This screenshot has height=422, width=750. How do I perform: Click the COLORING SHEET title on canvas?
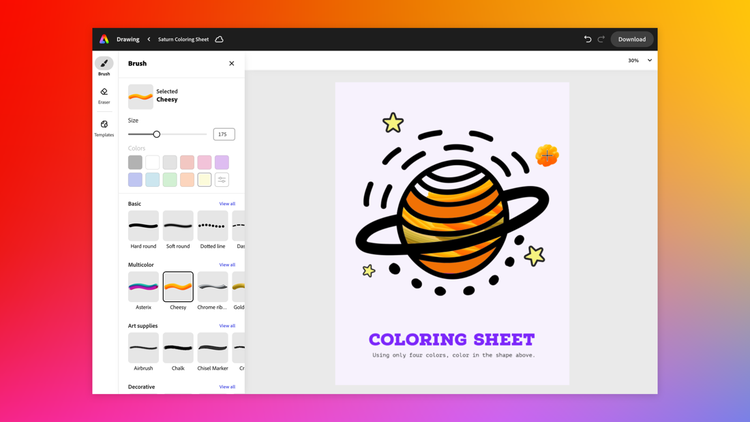tap(452, 339)
